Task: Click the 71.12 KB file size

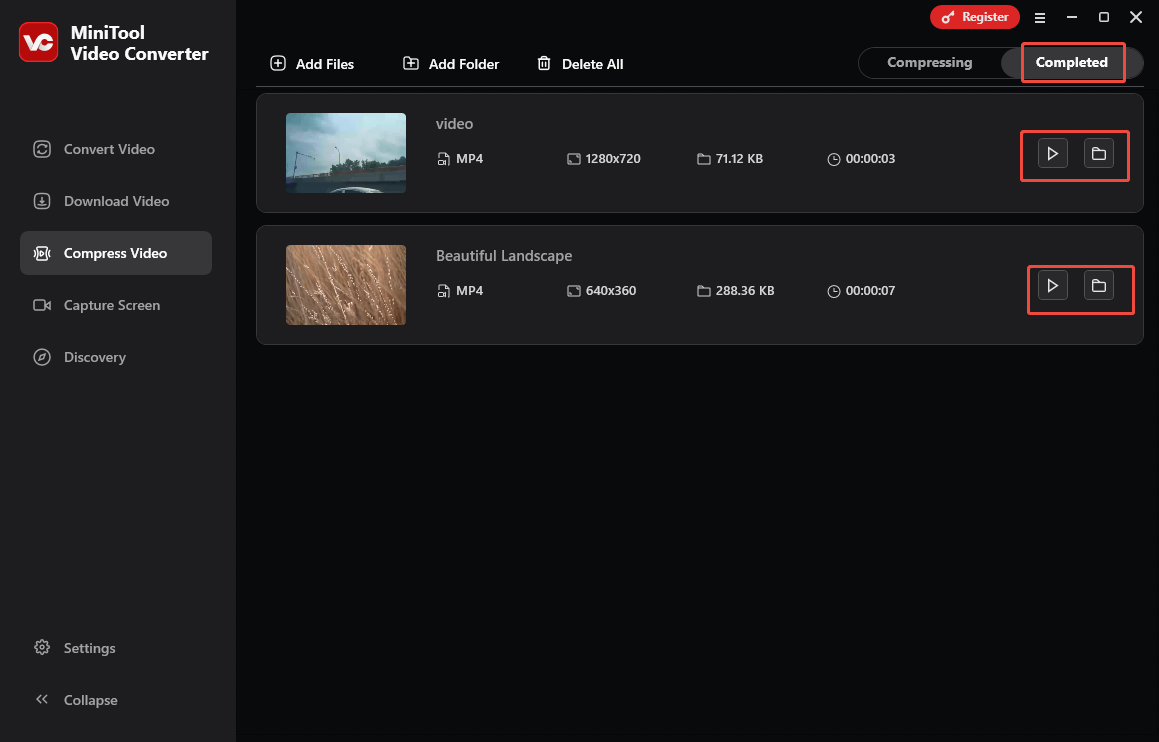Action: [739, 159]
